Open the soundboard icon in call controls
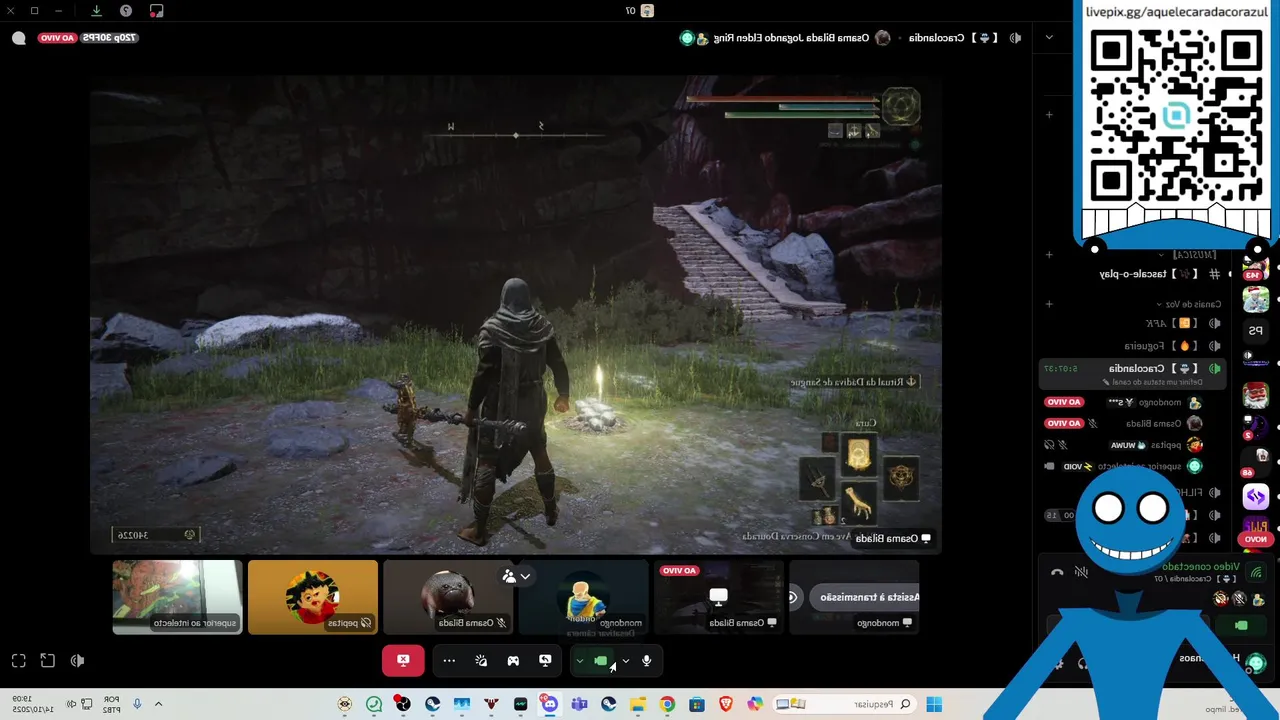The height and width of the screenshot is (720, 1280). click(x=481, y=660)
